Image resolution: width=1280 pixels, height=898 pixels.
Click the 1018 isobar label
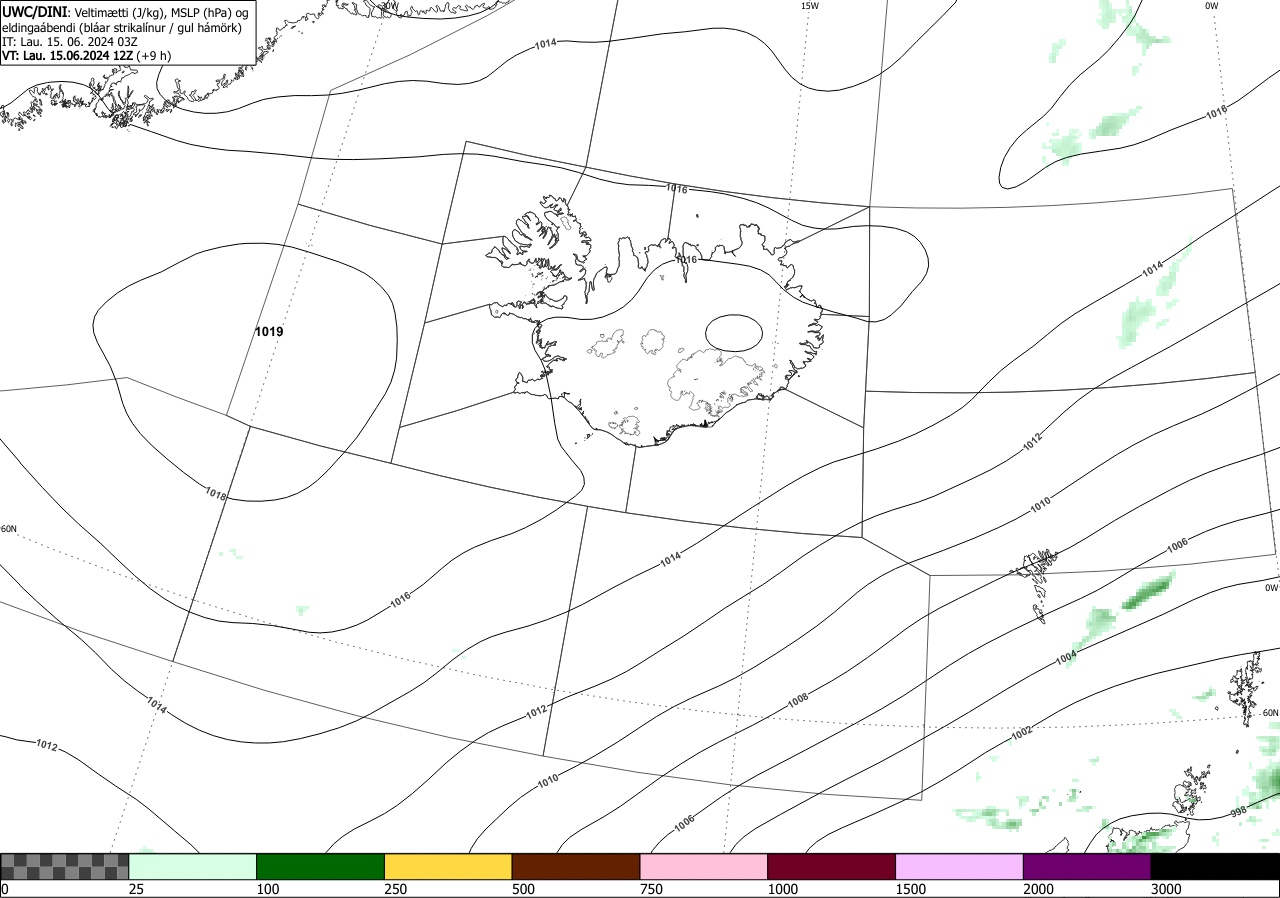215,494
